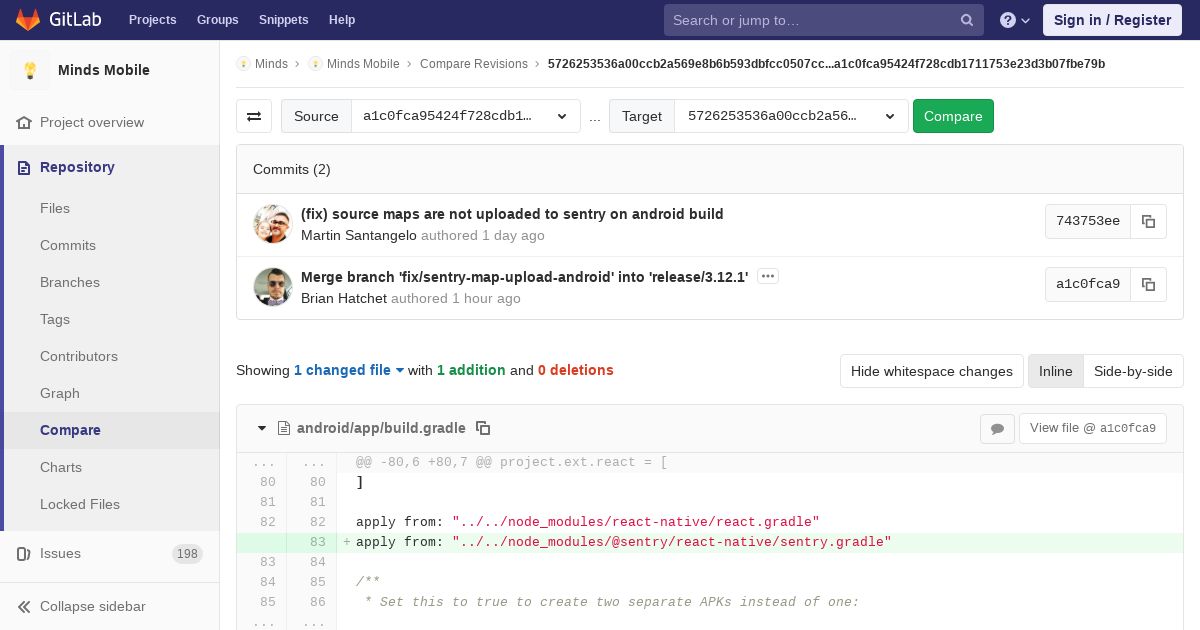Click View file @ a1c0fca9
Viewport: 1200px width, 630px height.
tap(1093, 428)
